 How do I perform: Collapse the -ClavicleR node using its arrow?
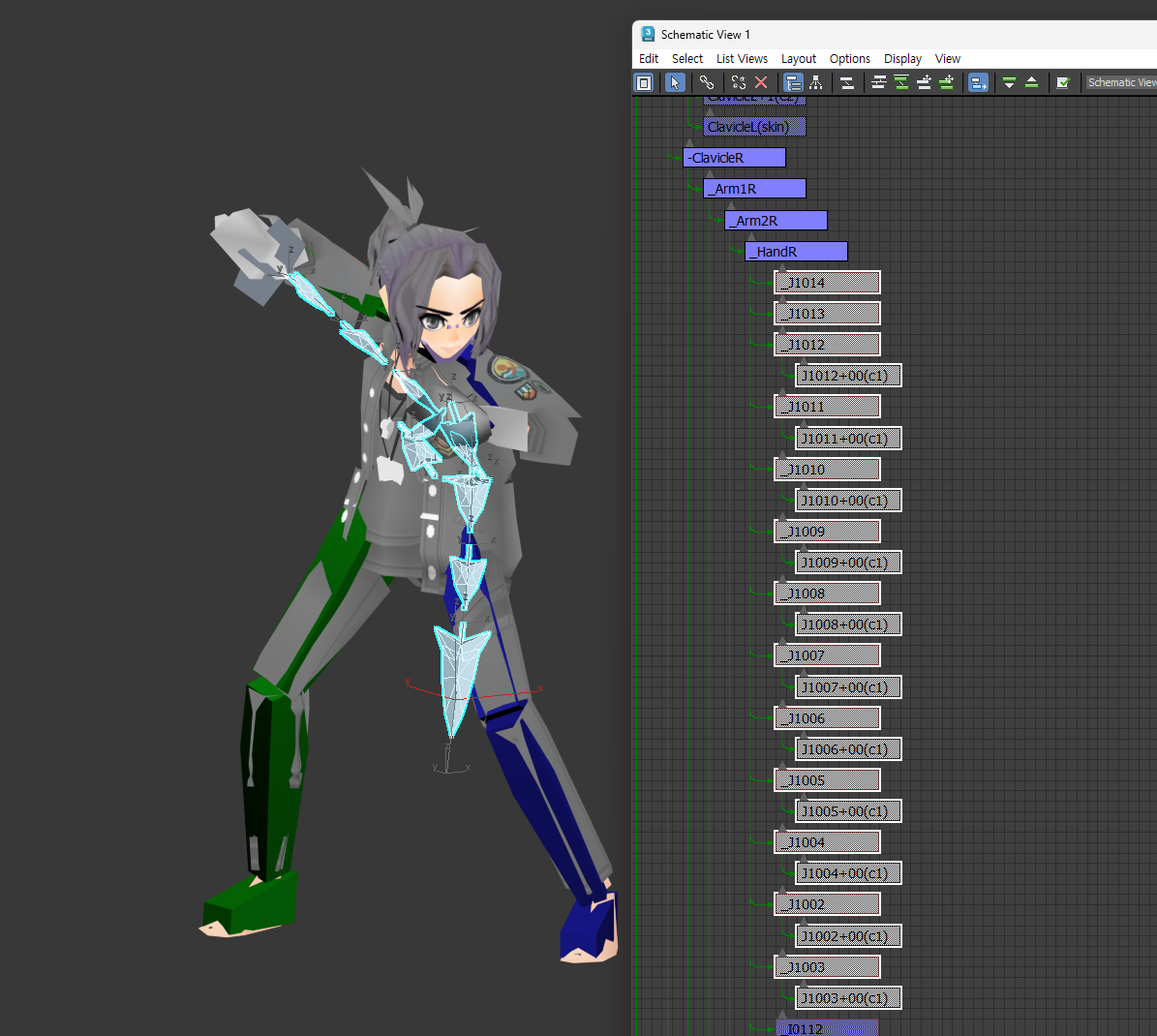tap(689, 142)
